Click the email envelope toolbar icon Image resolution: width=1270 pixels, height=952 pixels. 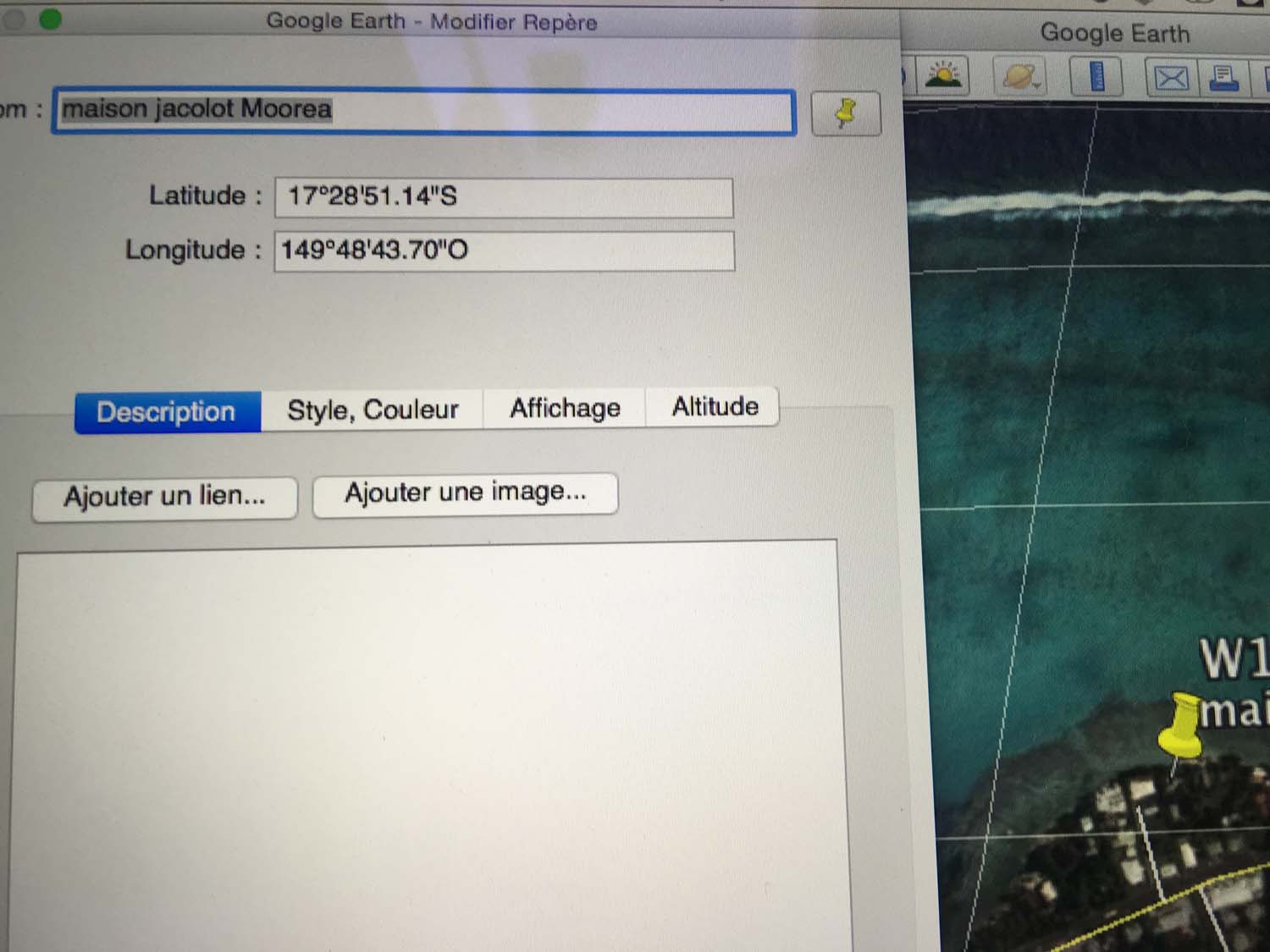(1171, 79)
